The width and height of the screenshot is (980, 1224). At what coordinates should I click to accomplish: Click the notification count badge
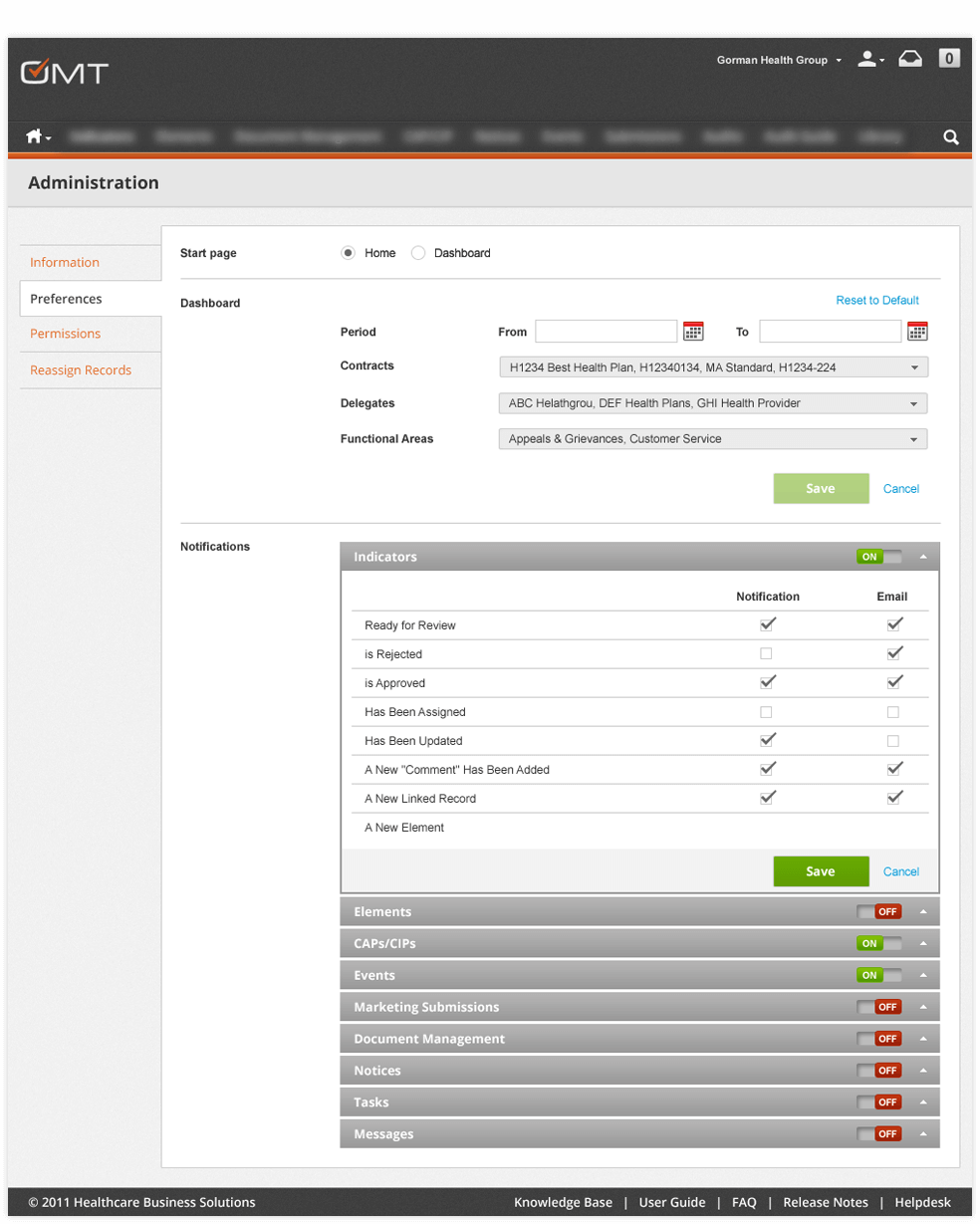click(x=949, y=59)
